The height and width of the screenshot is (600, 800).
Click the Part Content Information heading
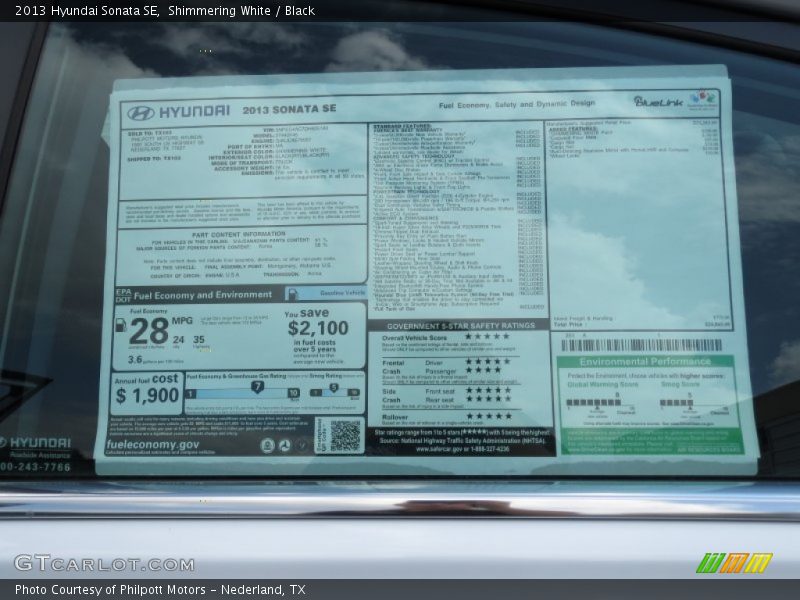coord(240,234)
